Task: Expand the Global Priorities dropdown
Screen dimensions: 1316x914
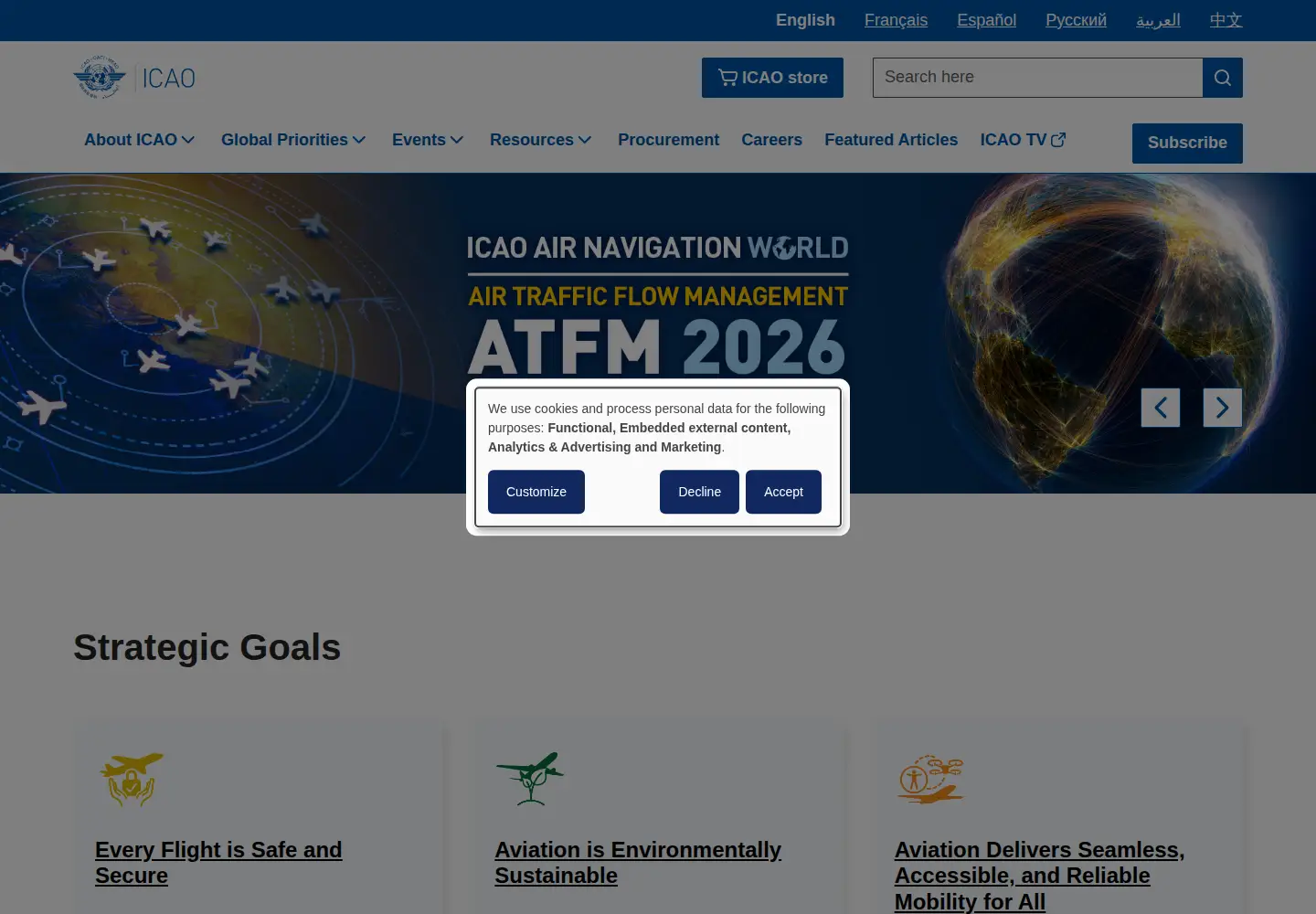Action: click(293, 140)
